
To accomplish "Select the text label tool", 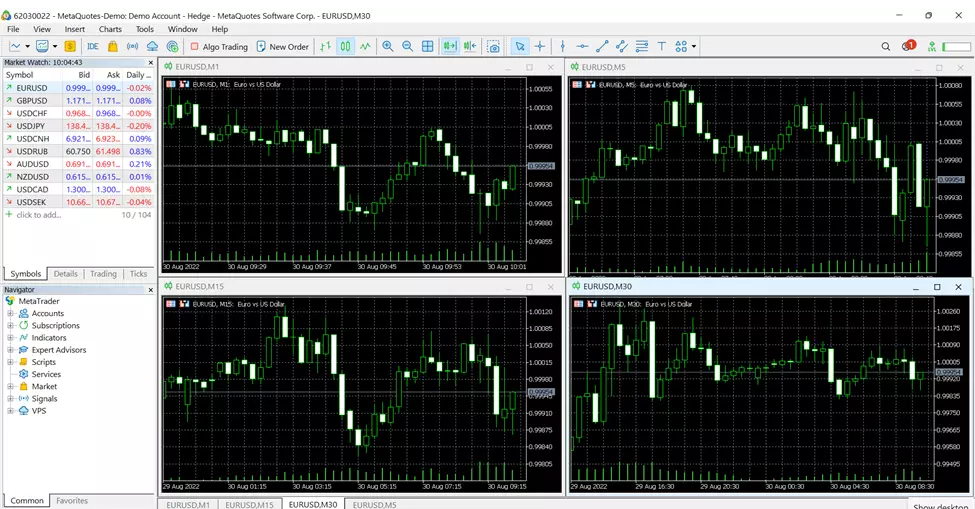I will pos(661,46).
